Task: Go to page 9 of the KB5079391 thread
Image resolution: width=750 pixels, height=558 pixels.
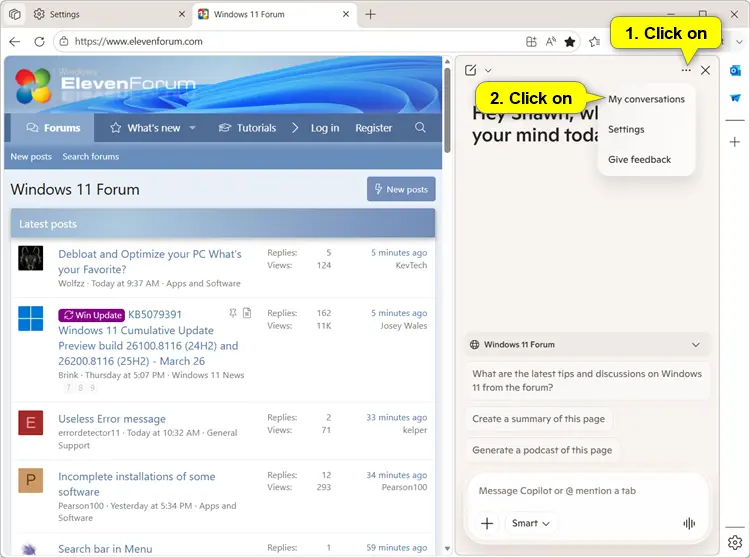Action: (x=92, y=388)
